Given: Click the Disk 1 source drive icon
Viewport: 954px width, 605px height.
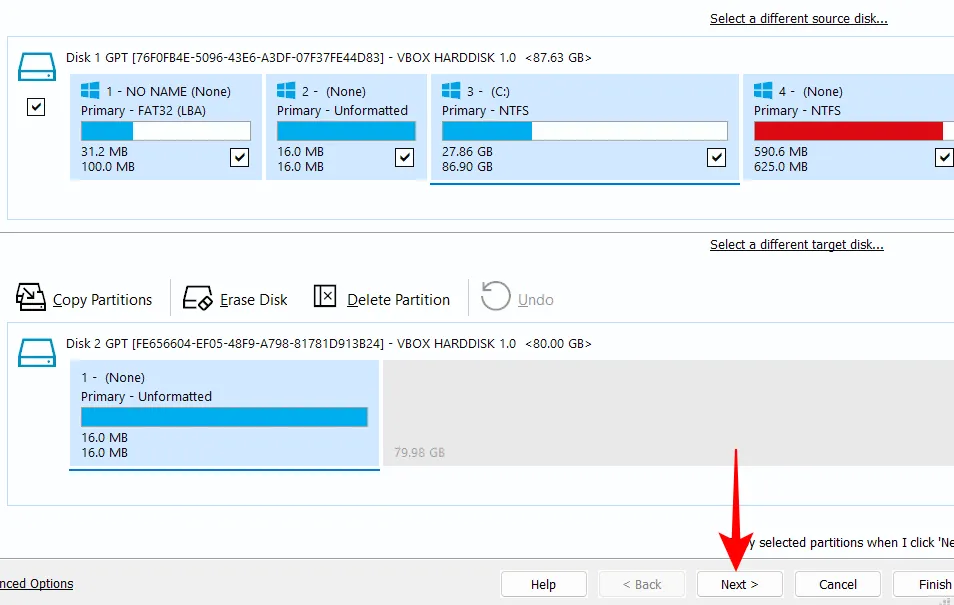Looking at the screenshot, I should click(x=37, y=67).
